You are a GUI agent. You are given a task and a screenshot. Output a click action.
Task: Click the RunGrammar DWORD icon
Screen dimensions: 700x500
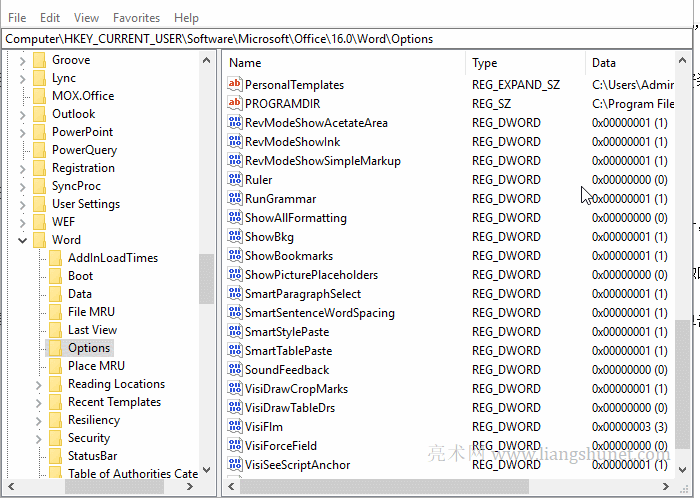point(235,198)
